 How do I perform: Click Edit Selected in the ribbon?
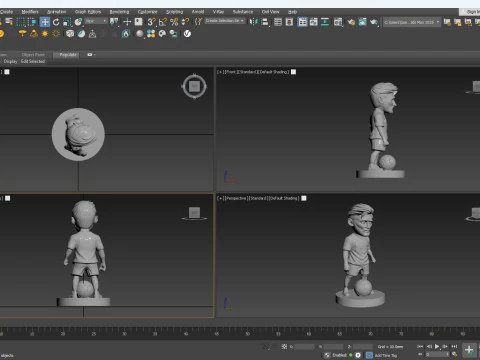pos(33,61)
